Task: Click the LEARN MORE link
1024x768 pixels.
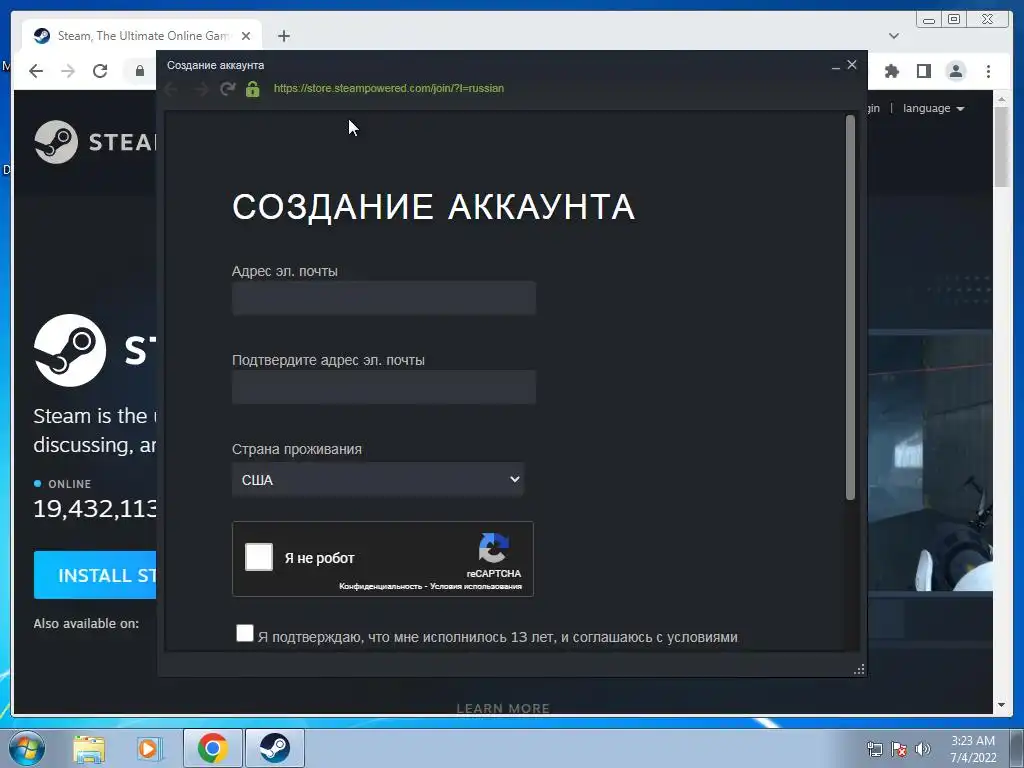Action: (x=503, y=709)
